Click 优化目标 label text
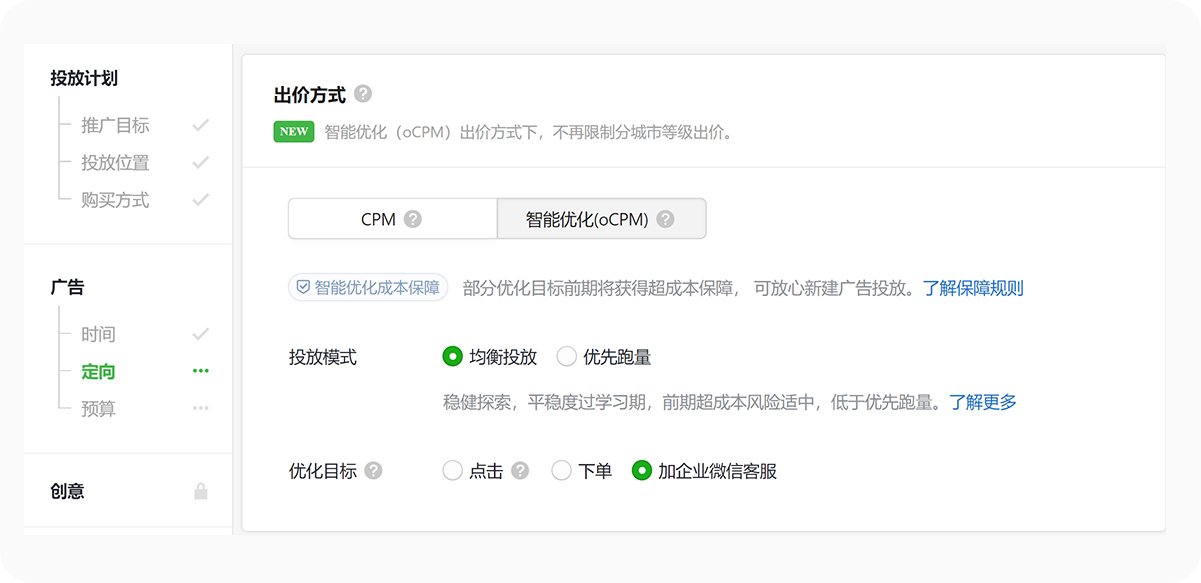This screenshot has width=1201, height=583. coord(323,471)
